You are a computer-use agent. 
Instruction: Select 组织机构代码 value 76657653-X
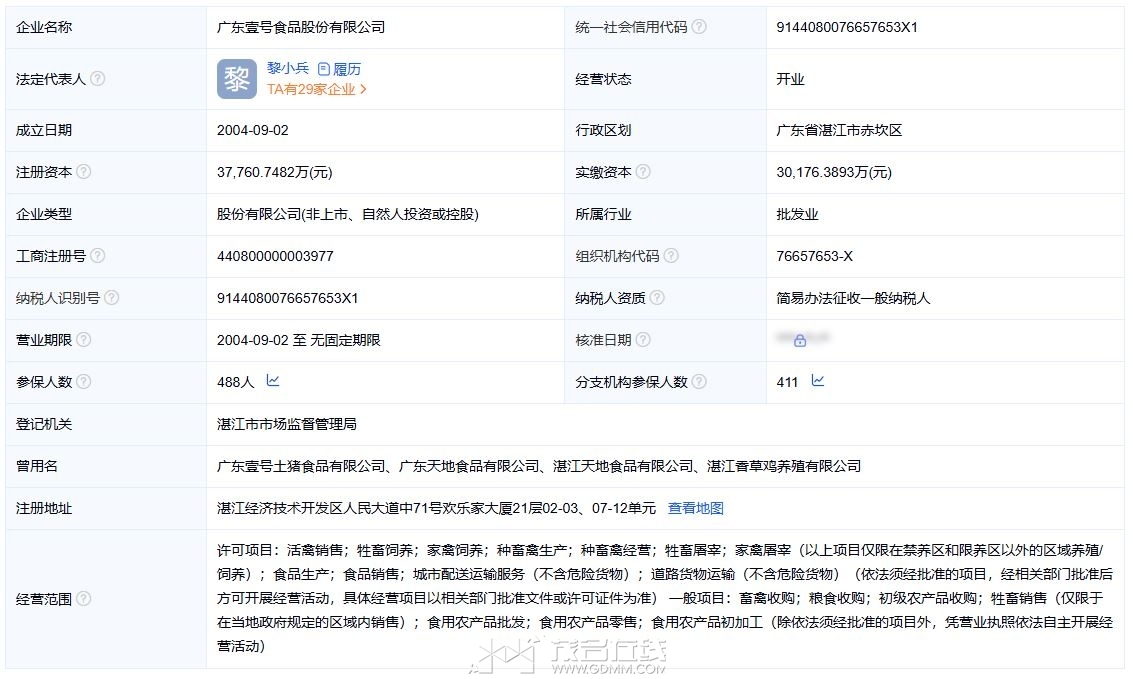coord(814,256)
